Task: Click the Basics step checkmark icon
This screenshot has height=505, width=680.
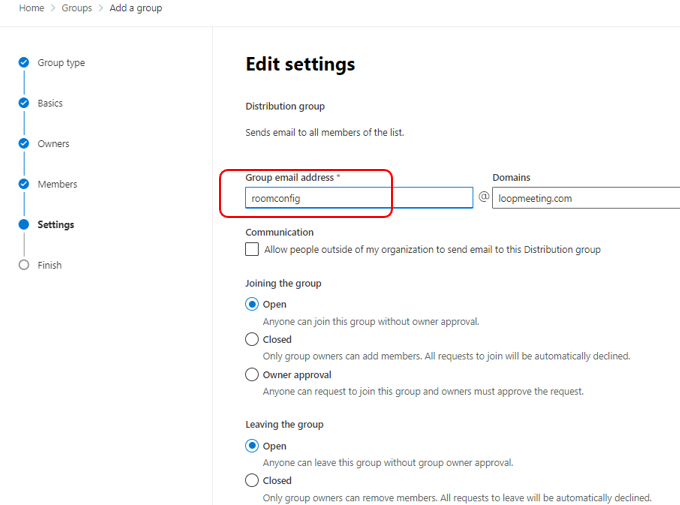Action: pos(24,103)
